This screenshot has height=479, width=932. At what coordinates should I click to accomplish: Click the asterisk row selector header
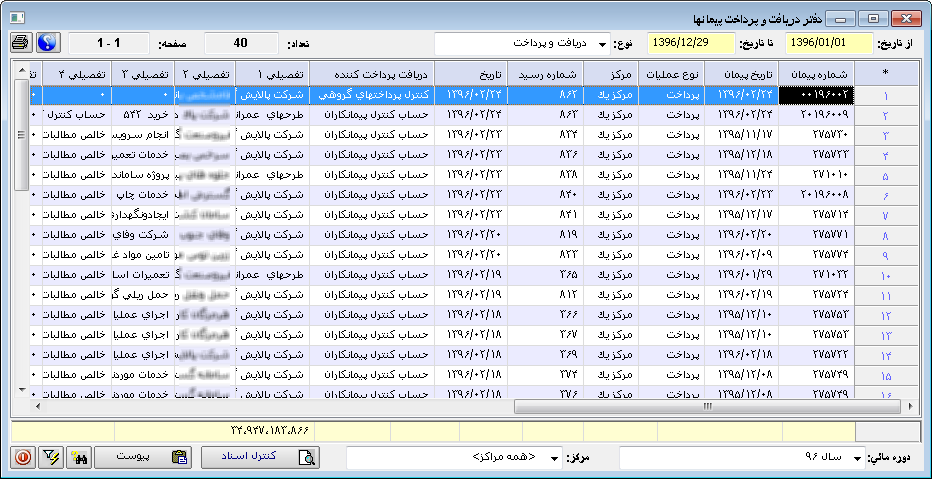pos(884,73)
